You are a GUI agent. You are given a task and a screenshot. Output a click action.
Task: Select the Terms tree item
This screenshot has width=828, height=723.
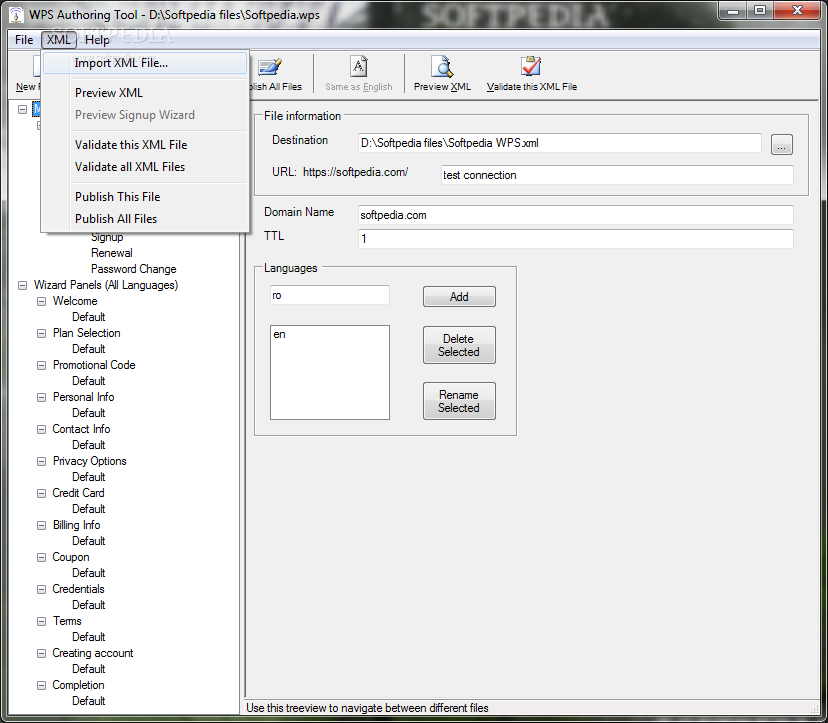[67, 621]
